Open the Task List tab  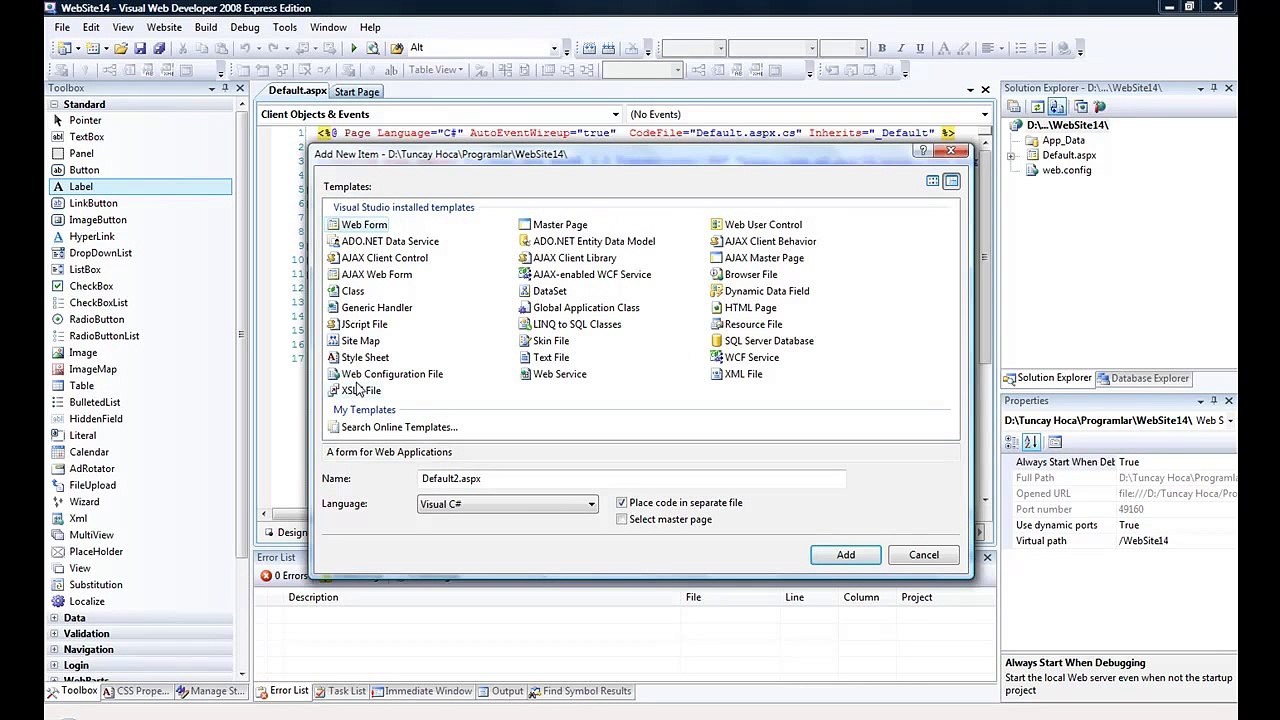click(x=341, y=691)
